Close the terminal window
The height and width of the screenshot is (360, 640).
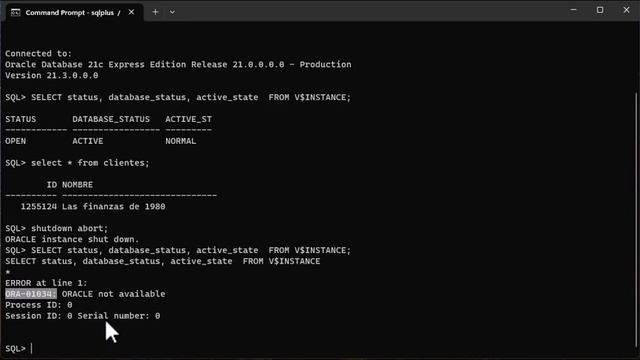pyautogui.click(x=626, y=10)
